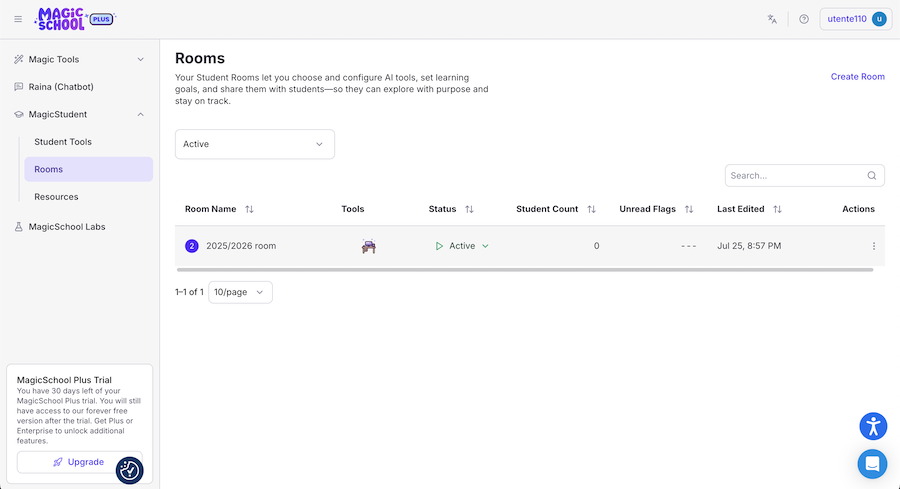Click the MagicSchool Labs flask icon

click(x=19, y=227)
